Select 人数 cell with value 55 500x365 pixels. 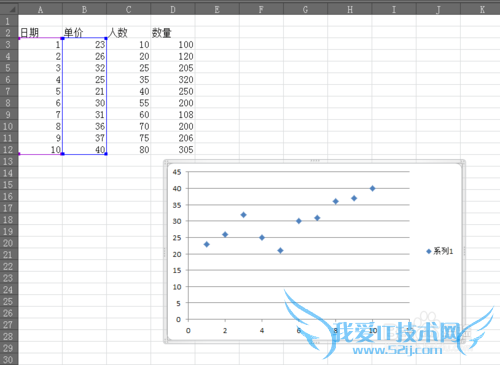pyautogui.click(x=129, y=103)
